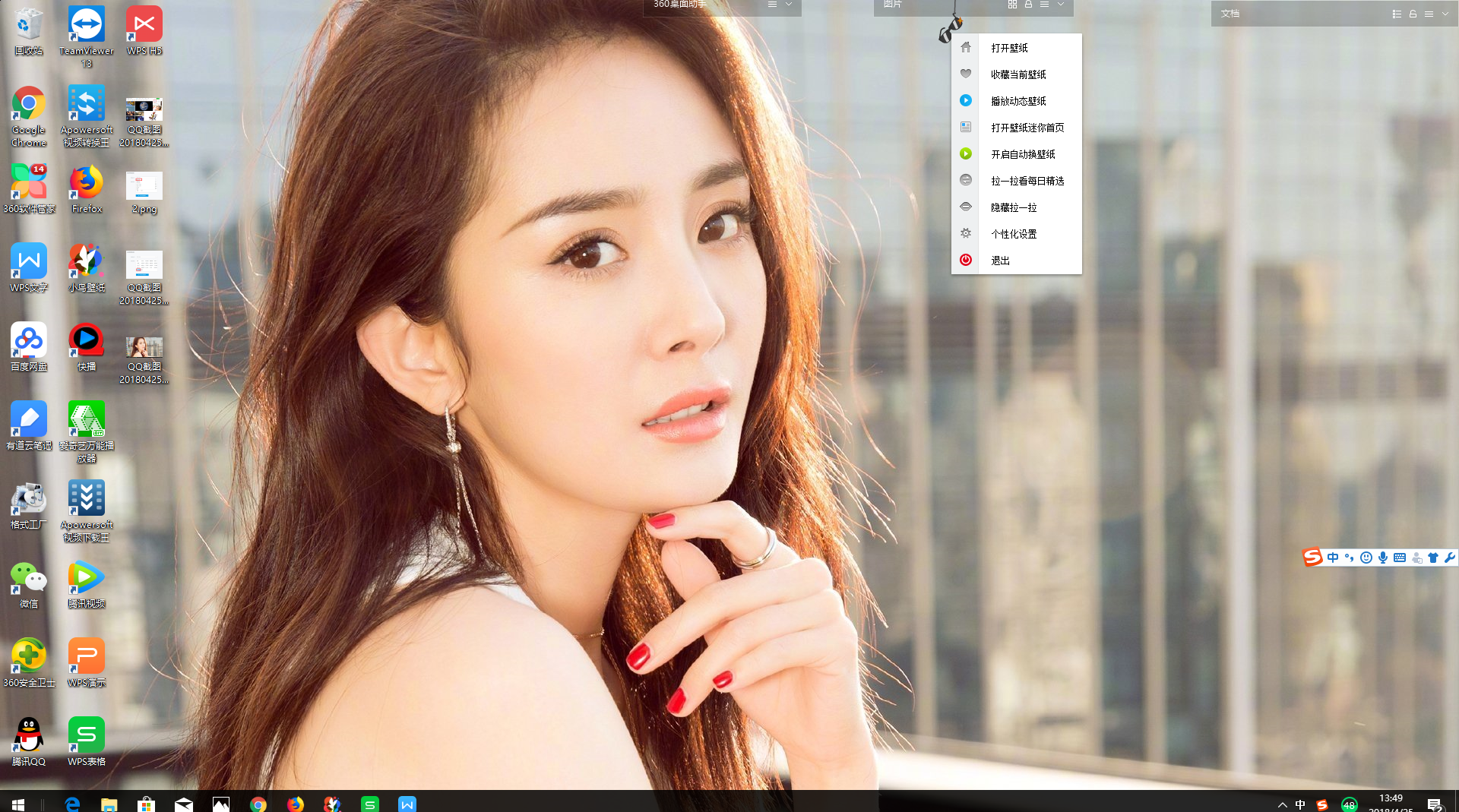Image resolution: width=1459 pixels, height=812 pixels.
Task: Show hidden system tray icons
Action: 1282,804
